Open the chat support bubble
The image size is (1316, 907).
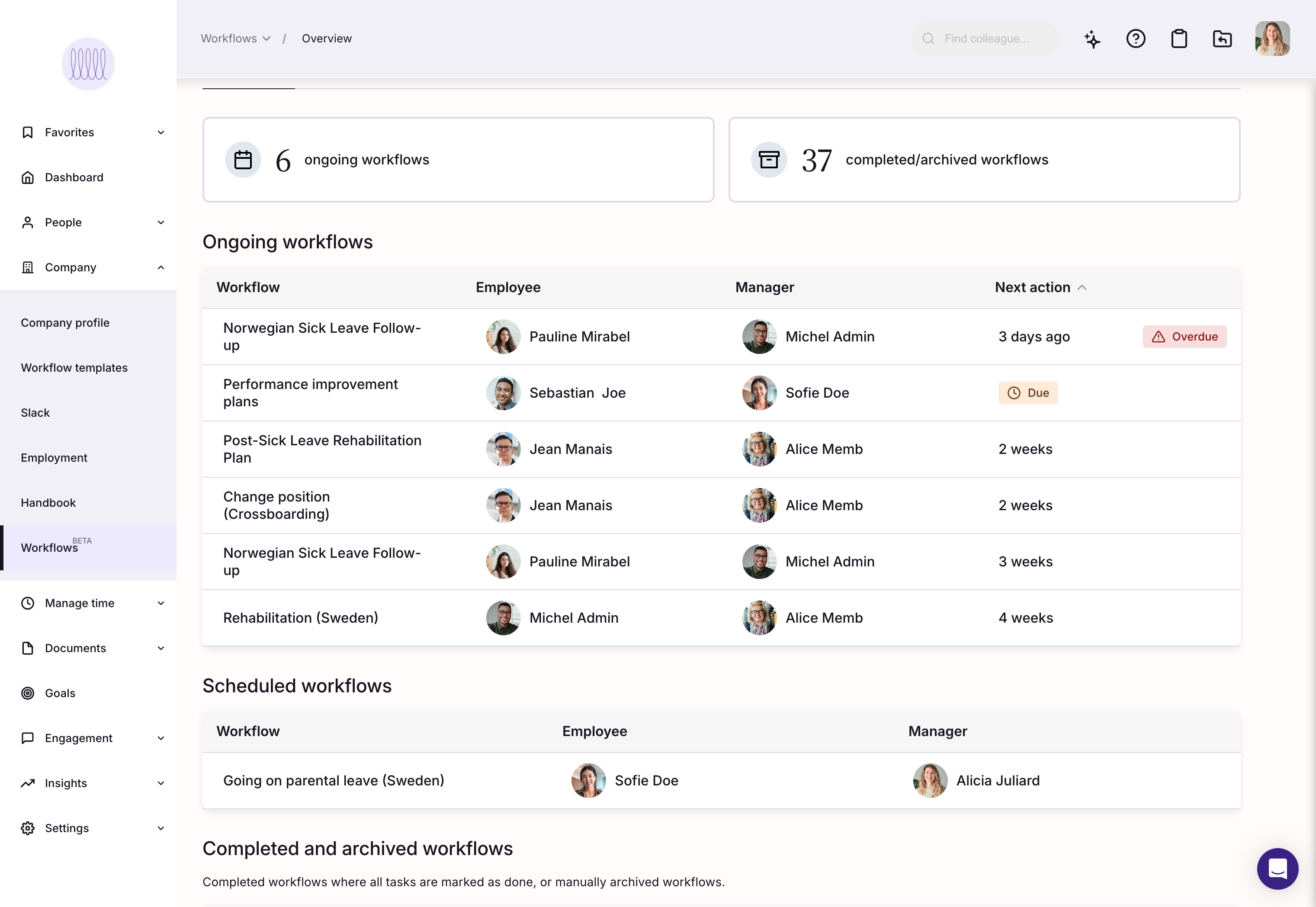(1277, 868)
